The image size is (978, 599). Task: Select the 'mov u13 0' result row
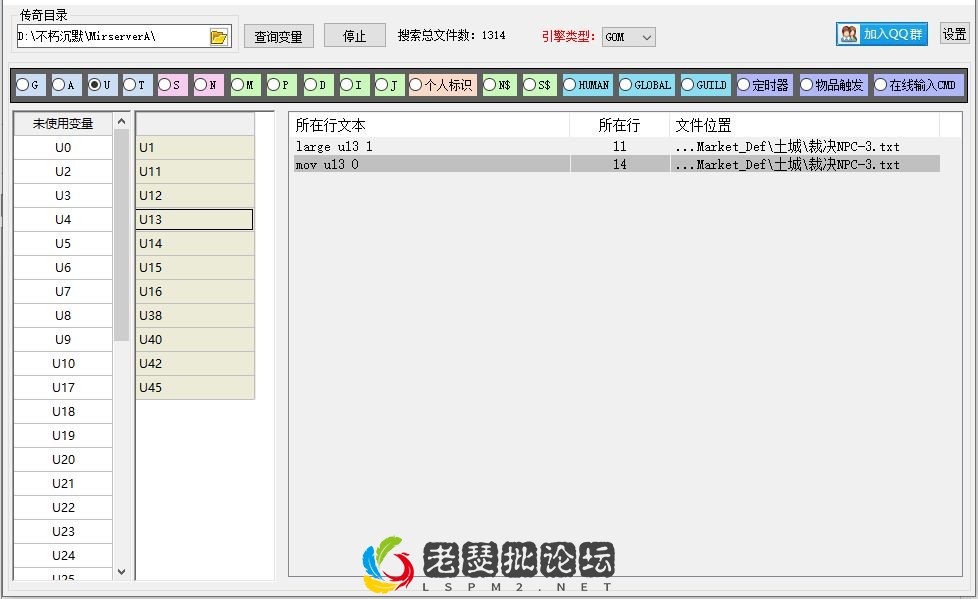617,165
